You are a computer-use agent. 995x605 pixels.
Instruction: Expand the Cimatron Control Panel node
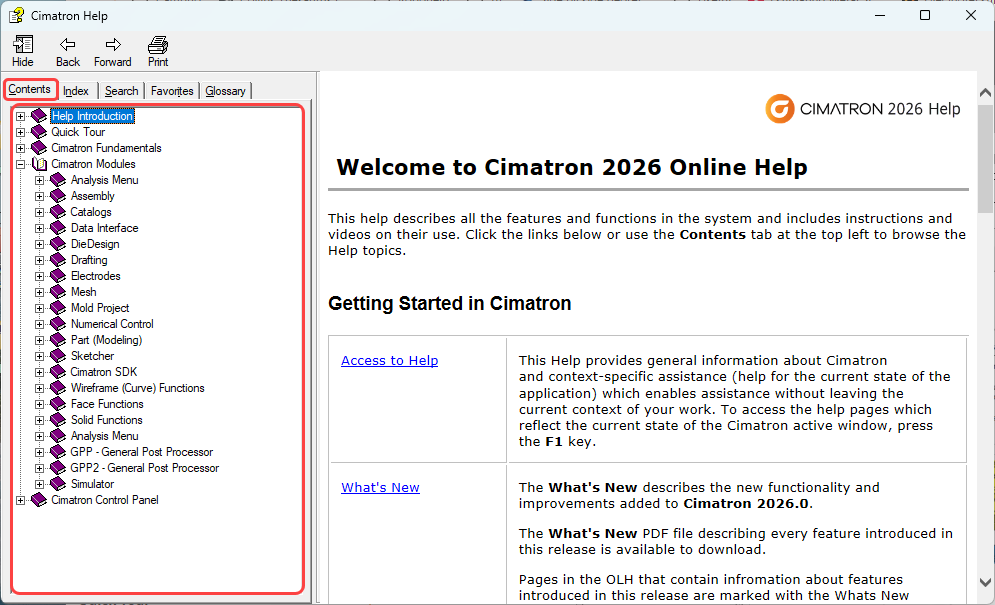point(20,500)
